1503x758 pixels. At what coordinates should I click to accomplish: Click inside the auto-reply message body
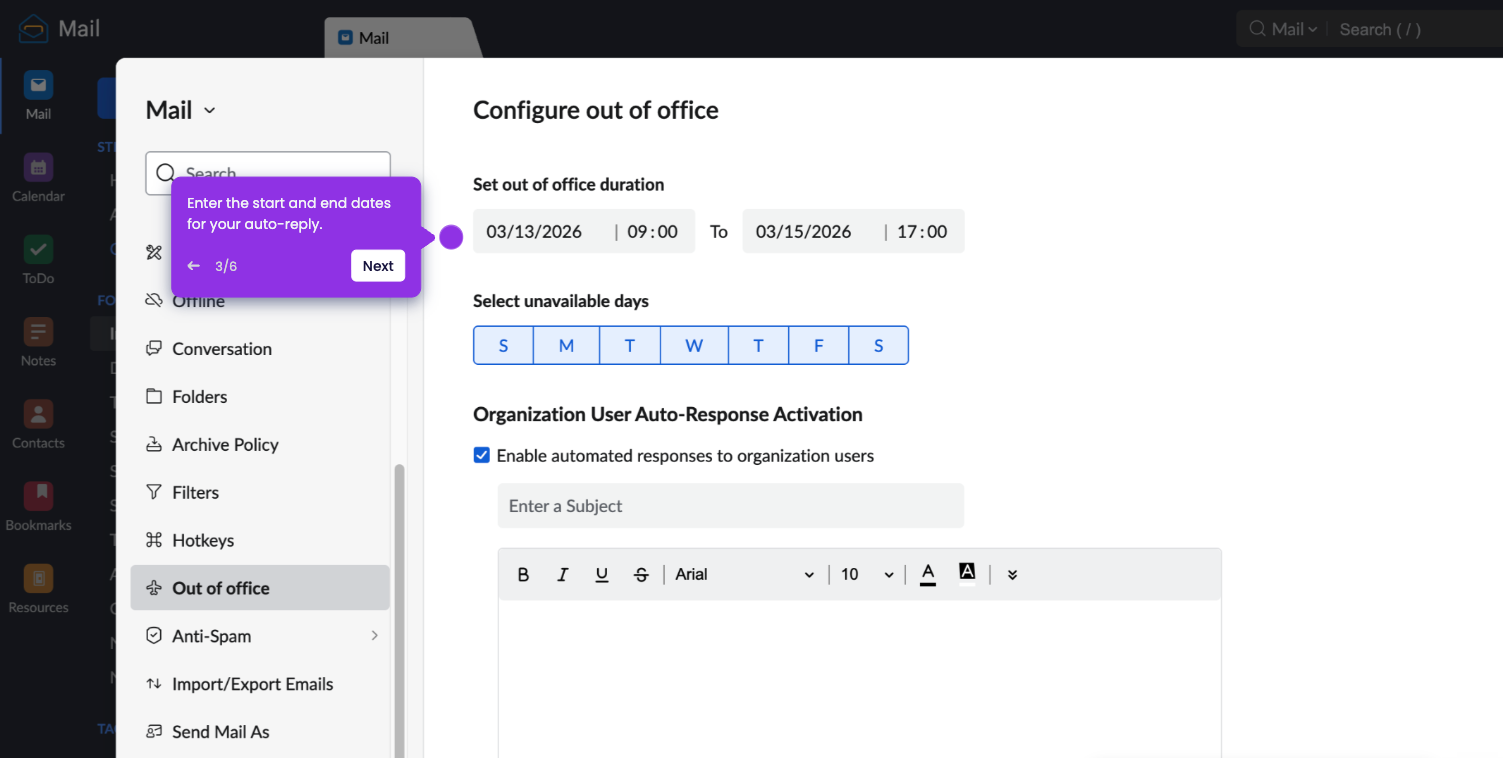coord(860,678)
